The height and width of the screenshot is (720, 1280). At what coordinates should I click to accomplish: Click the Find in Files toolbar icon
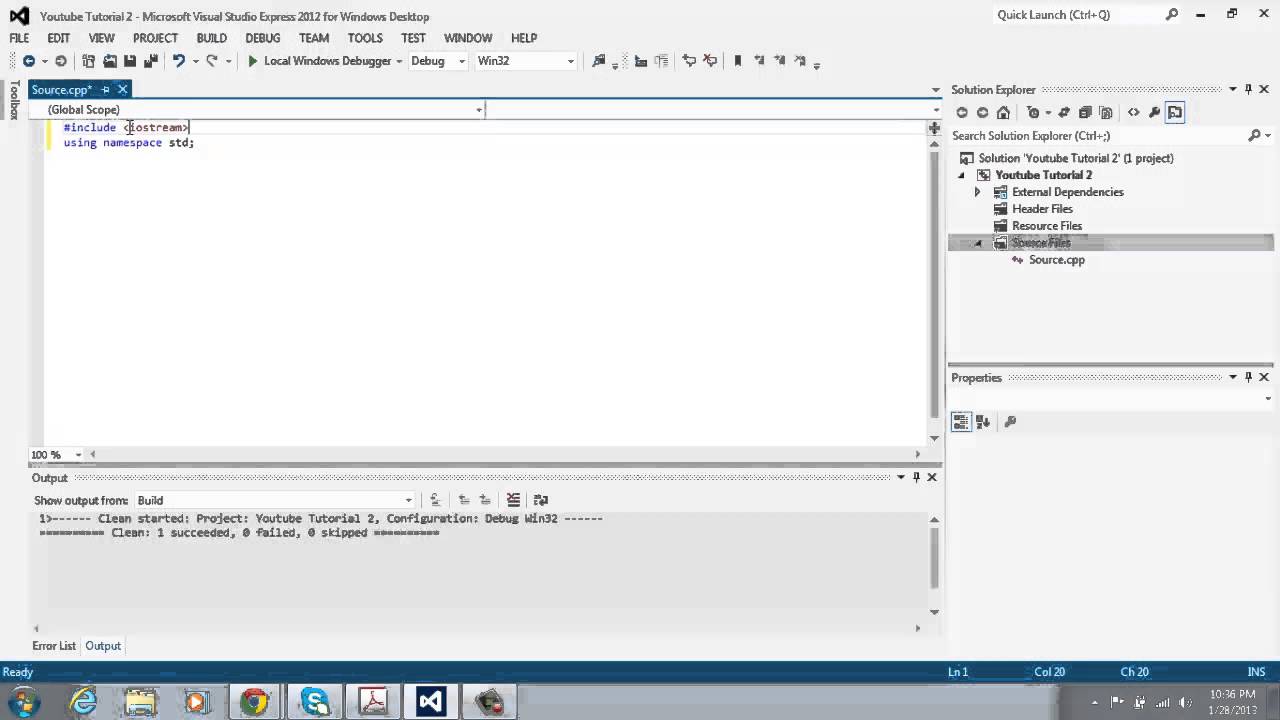599,61
